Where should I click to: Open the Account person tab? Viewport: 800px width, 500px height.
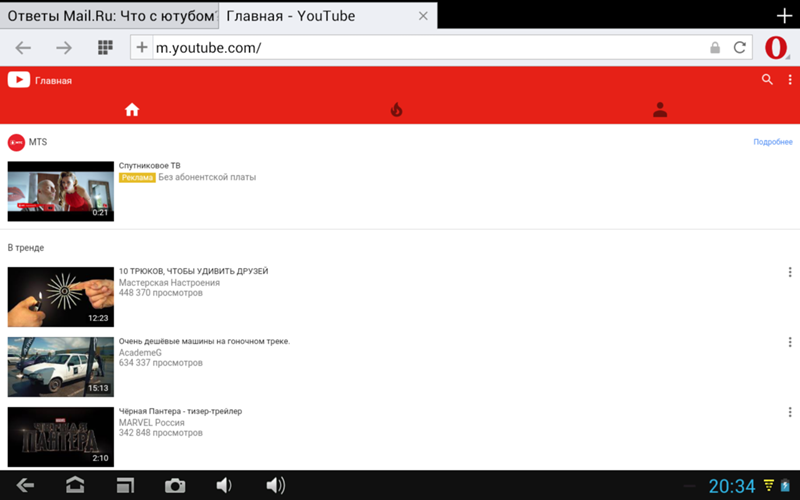coord(660,110)
